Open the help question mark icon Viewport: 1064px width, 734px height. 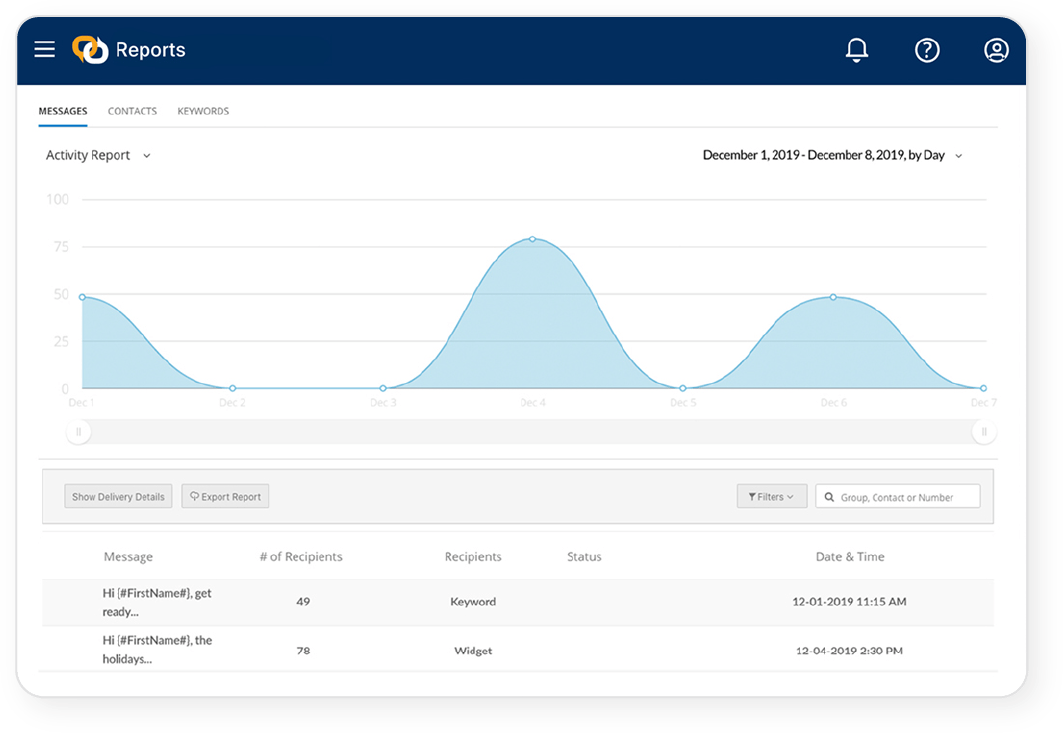927,50
